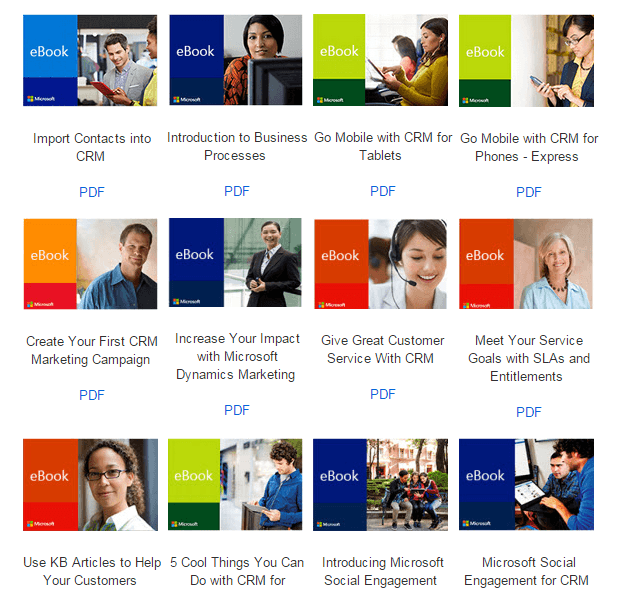628x590 pixels.
Task: Open the Meet Your Service Goals eBook cover
Action: pos(526,264)
